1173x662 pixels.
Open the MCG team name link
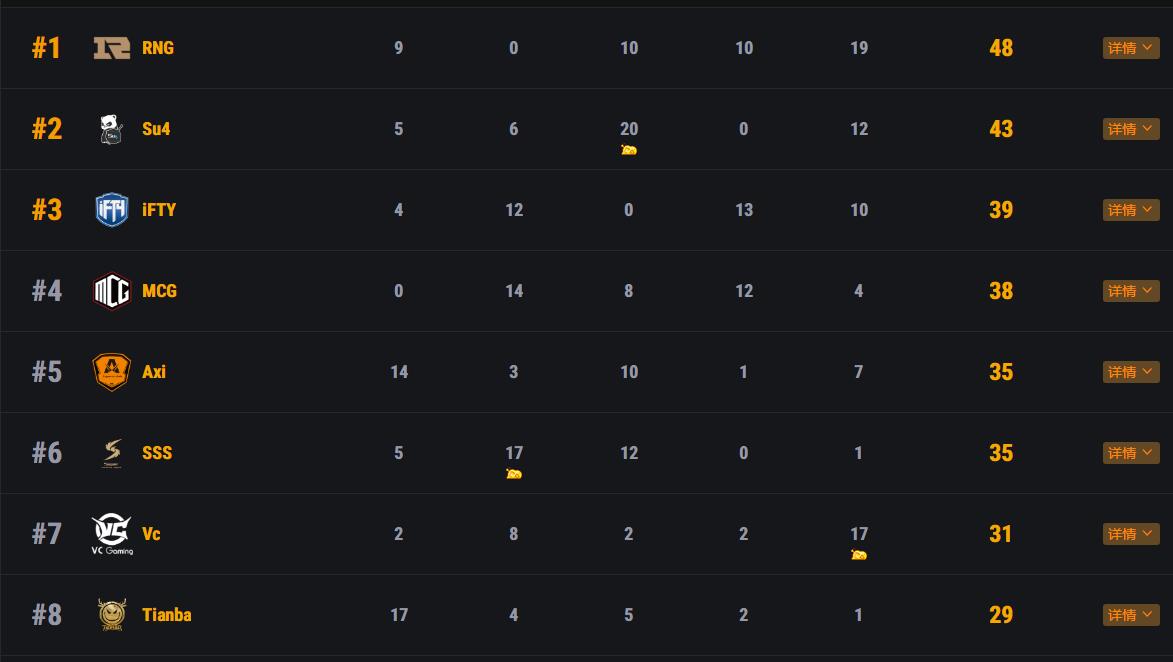tap(160, 291)
